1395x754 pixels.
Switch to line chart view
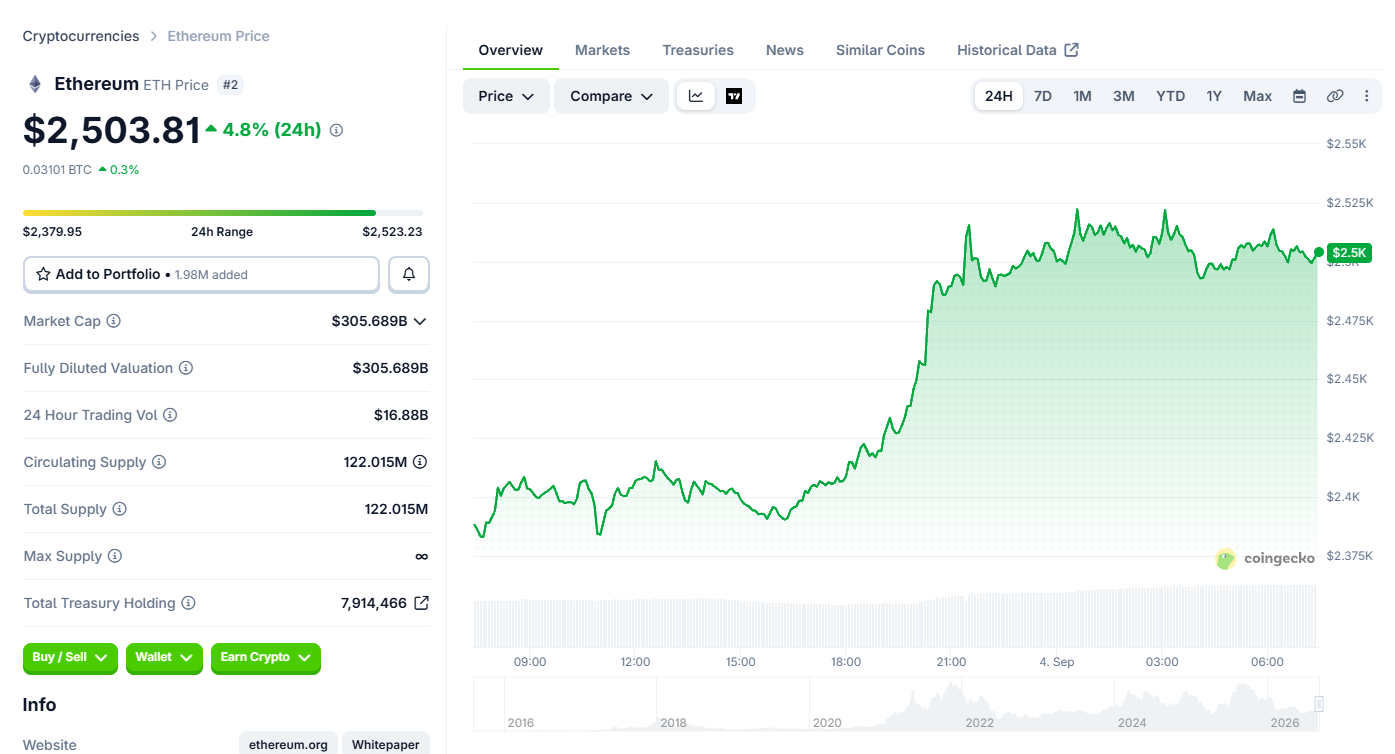(696, 96)
